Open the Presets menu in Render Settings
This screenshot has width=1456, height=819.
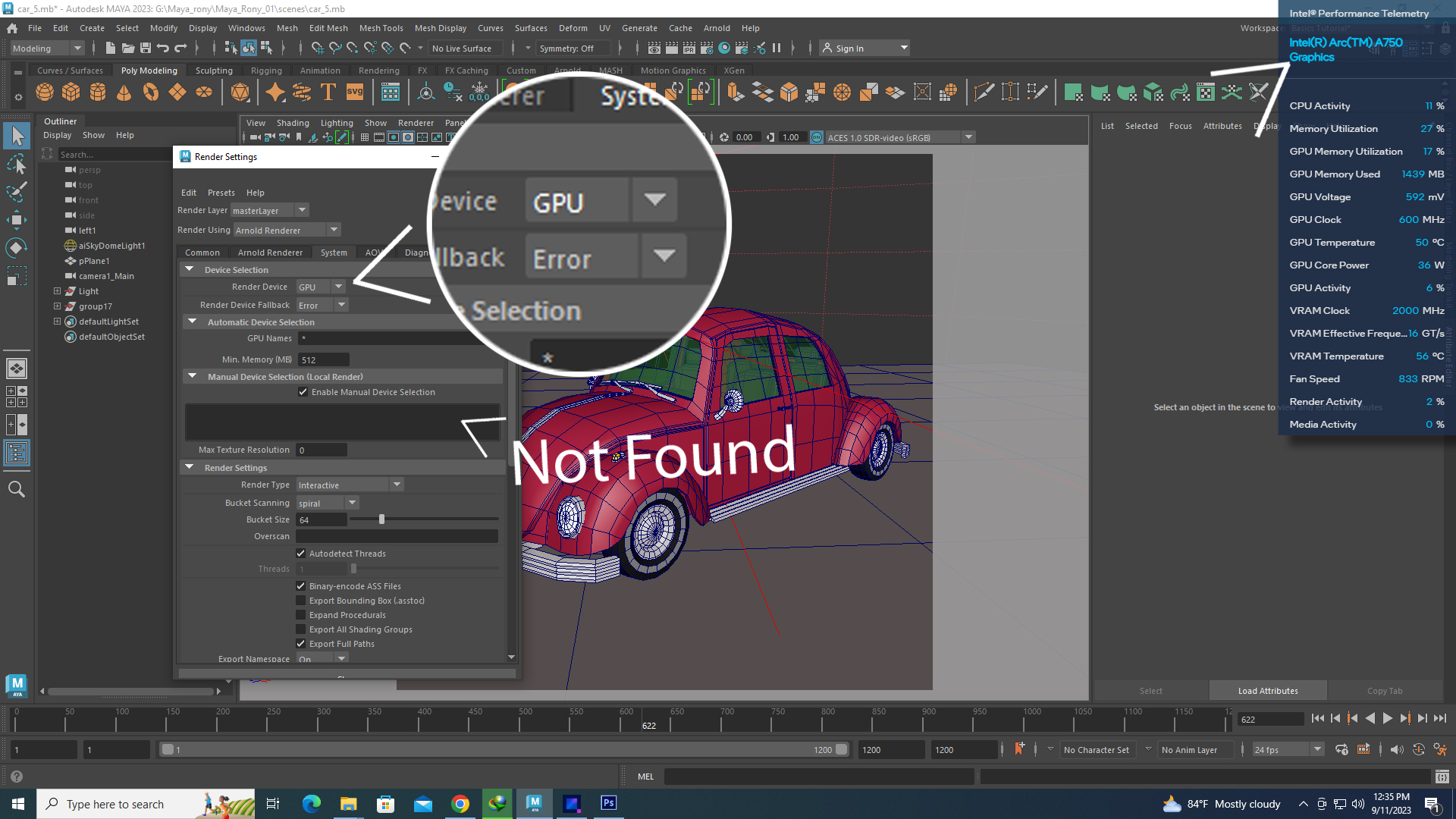[x=221, y=192]
